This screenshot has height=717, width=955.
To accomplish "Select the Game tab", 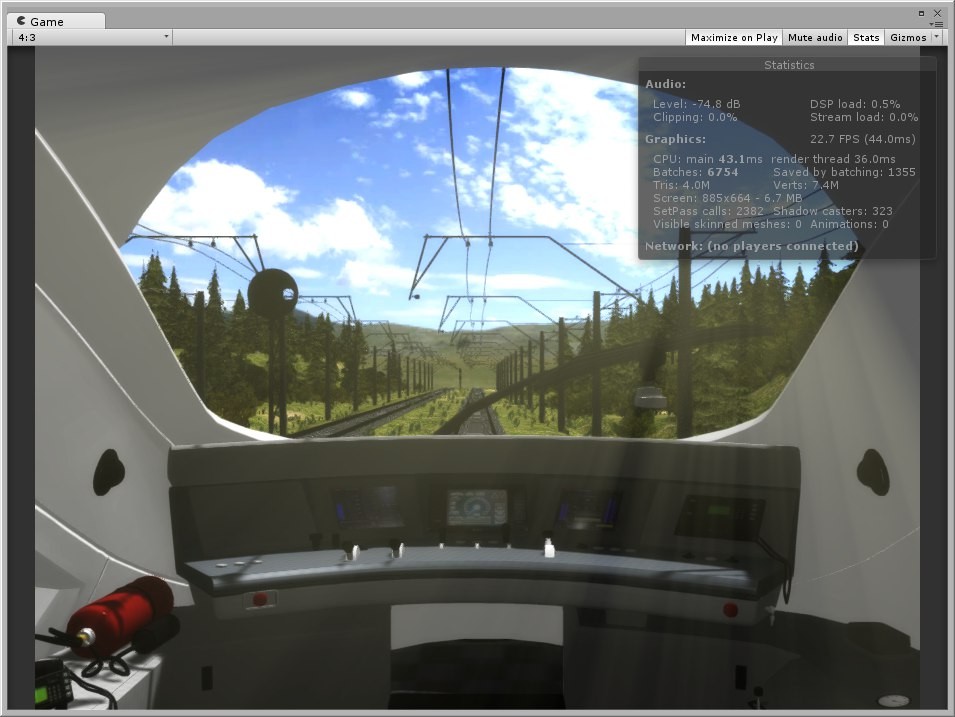I will coord(55,21).
